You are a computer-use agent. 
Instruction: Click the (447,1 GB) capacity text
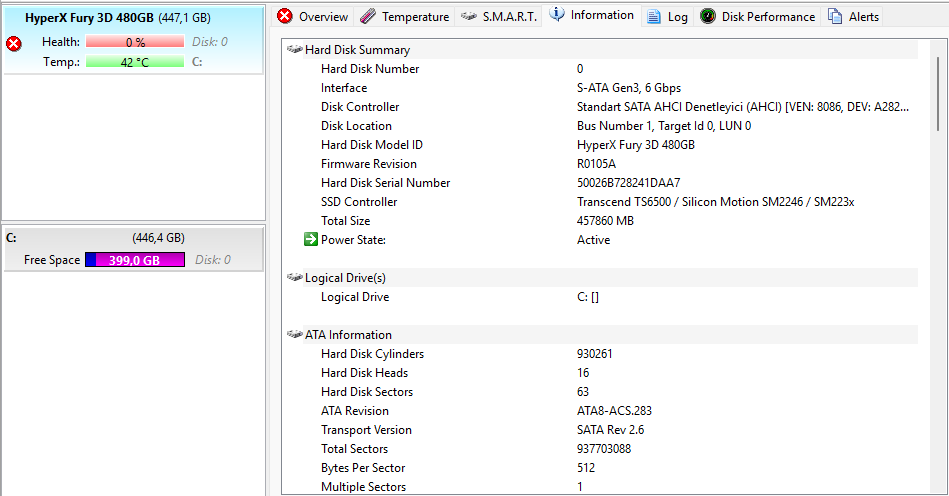tap(185, 18)
